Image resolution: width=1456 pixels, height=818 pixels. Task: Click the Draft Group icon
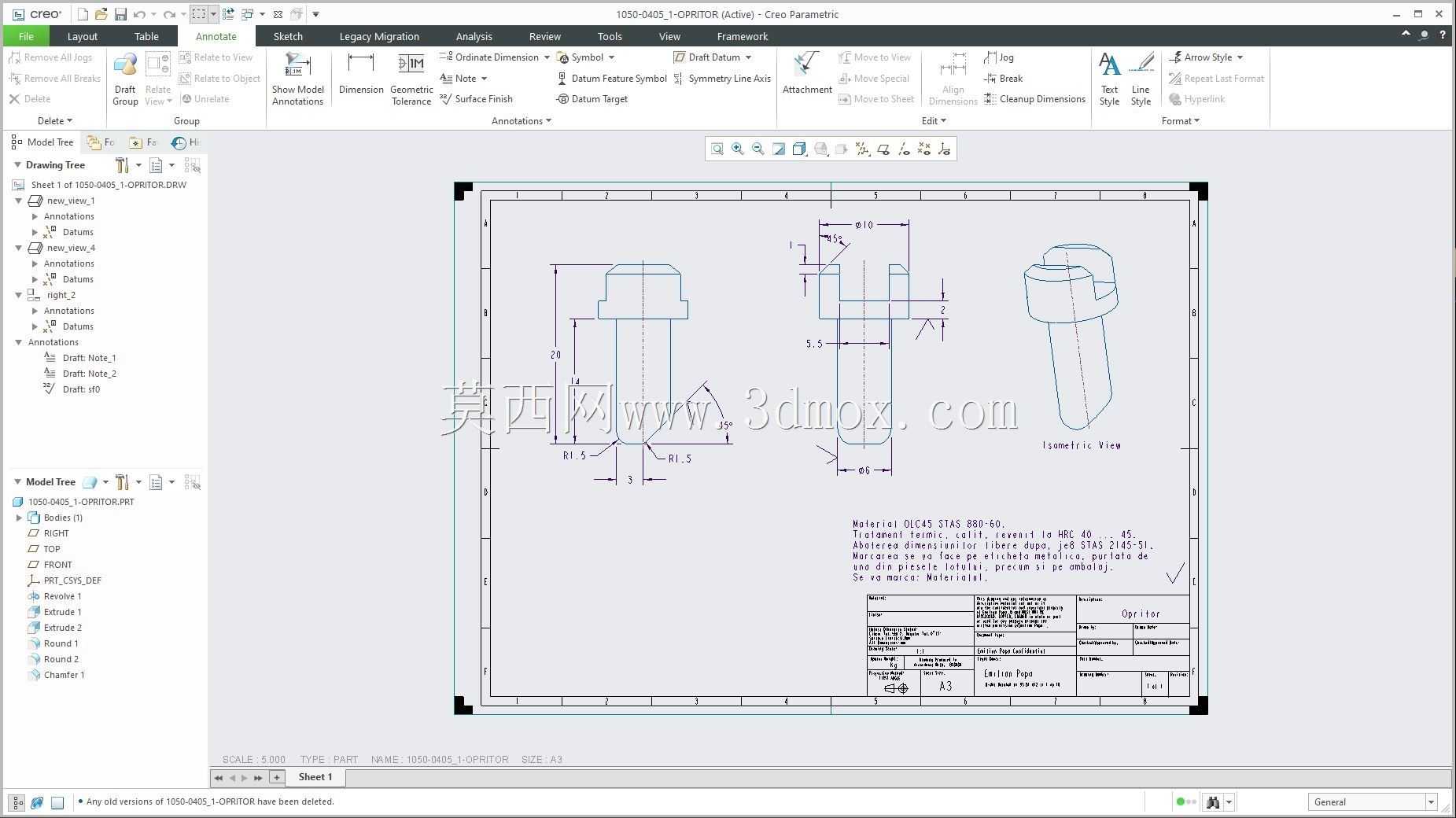(125, 79)
